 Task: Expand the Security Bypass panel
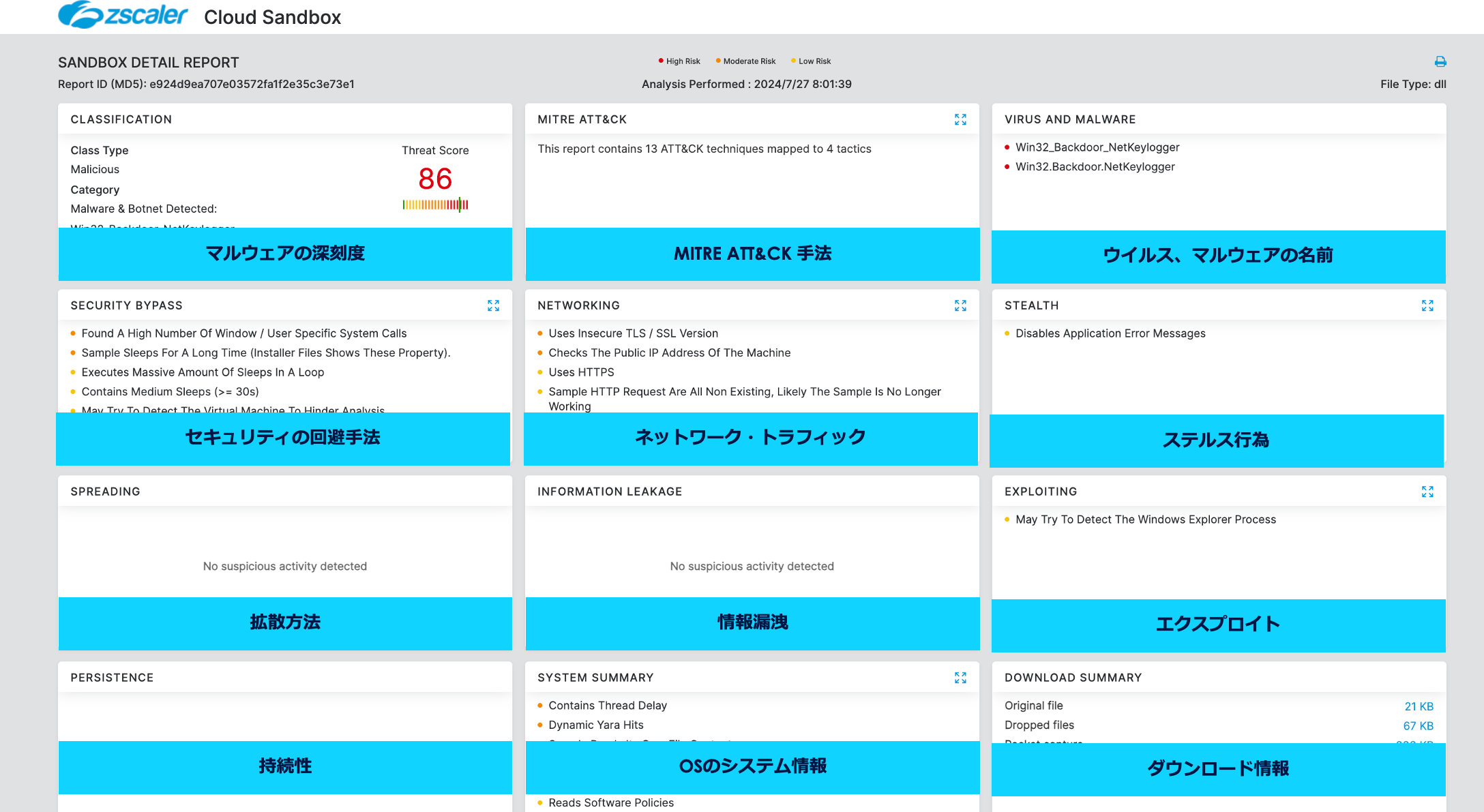[x=493, y=305]
